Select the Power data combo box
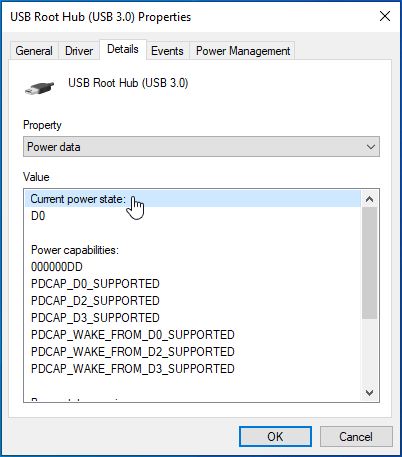The height and width of the screenshot is (457, 402). coord(201,147)
